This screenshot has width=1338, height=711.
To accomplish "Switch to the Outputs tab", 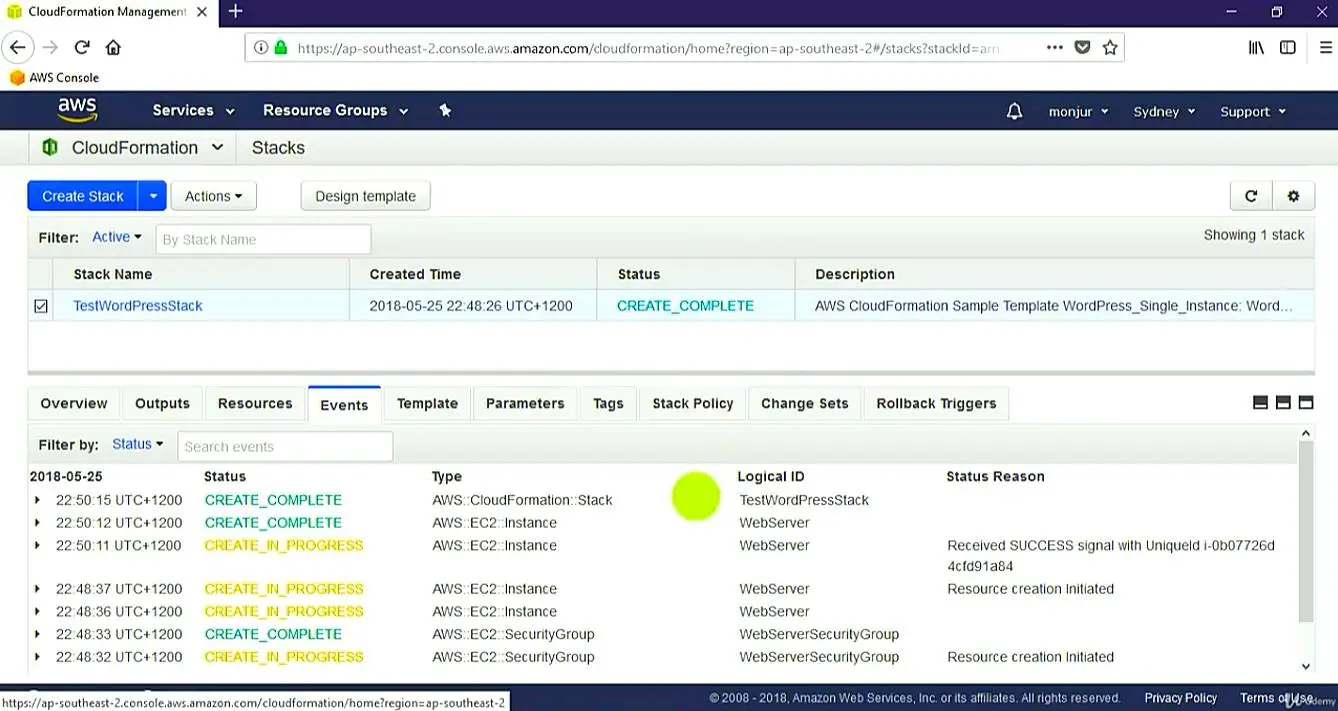I will (162, 403).
